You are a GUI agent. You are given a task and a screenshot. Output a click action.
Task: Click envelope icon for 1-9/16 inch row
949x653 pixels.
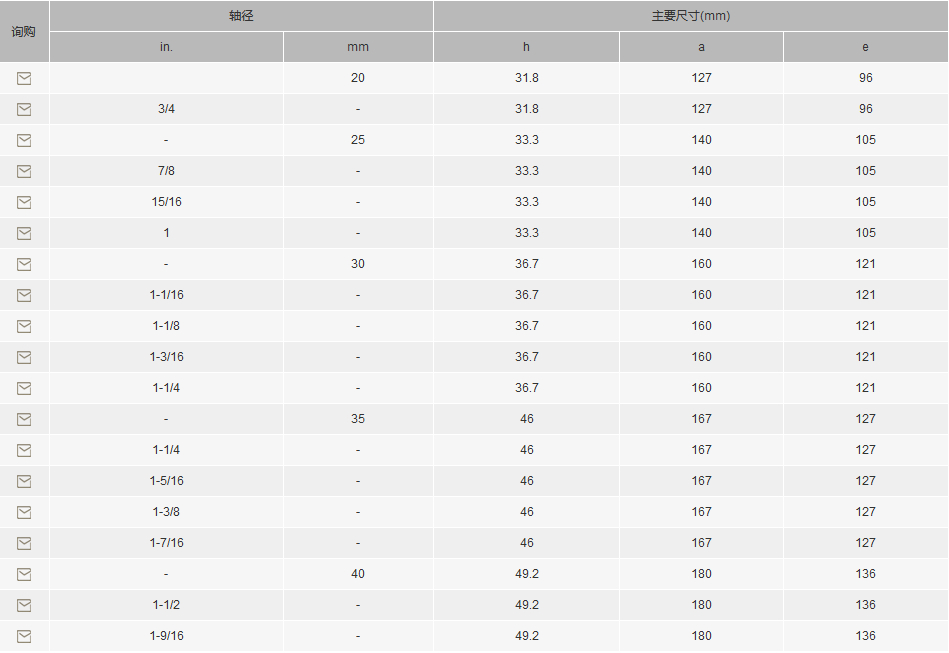(24, 636)
